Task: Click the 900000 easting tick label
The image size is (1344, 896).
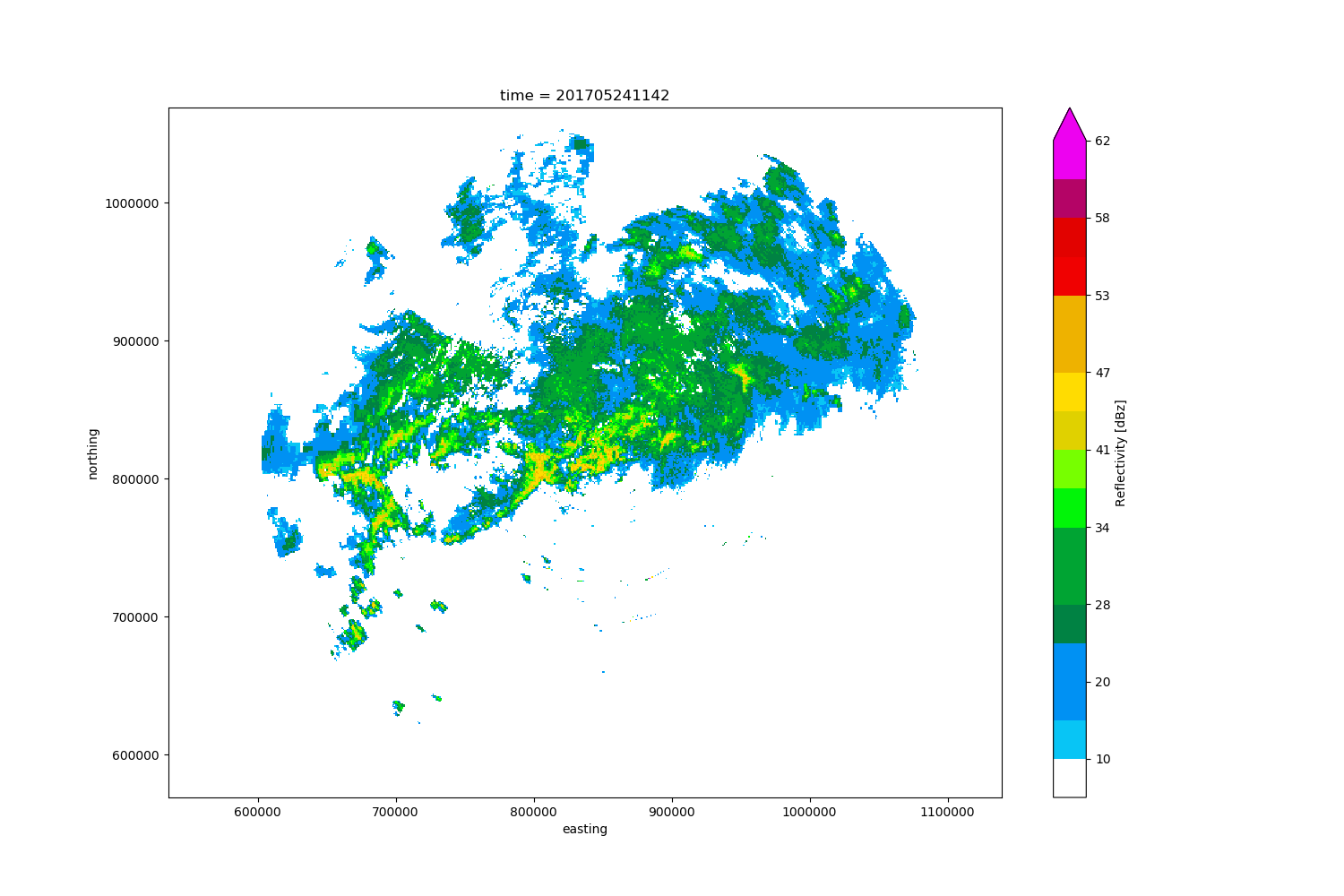Action: pos(672,812)
